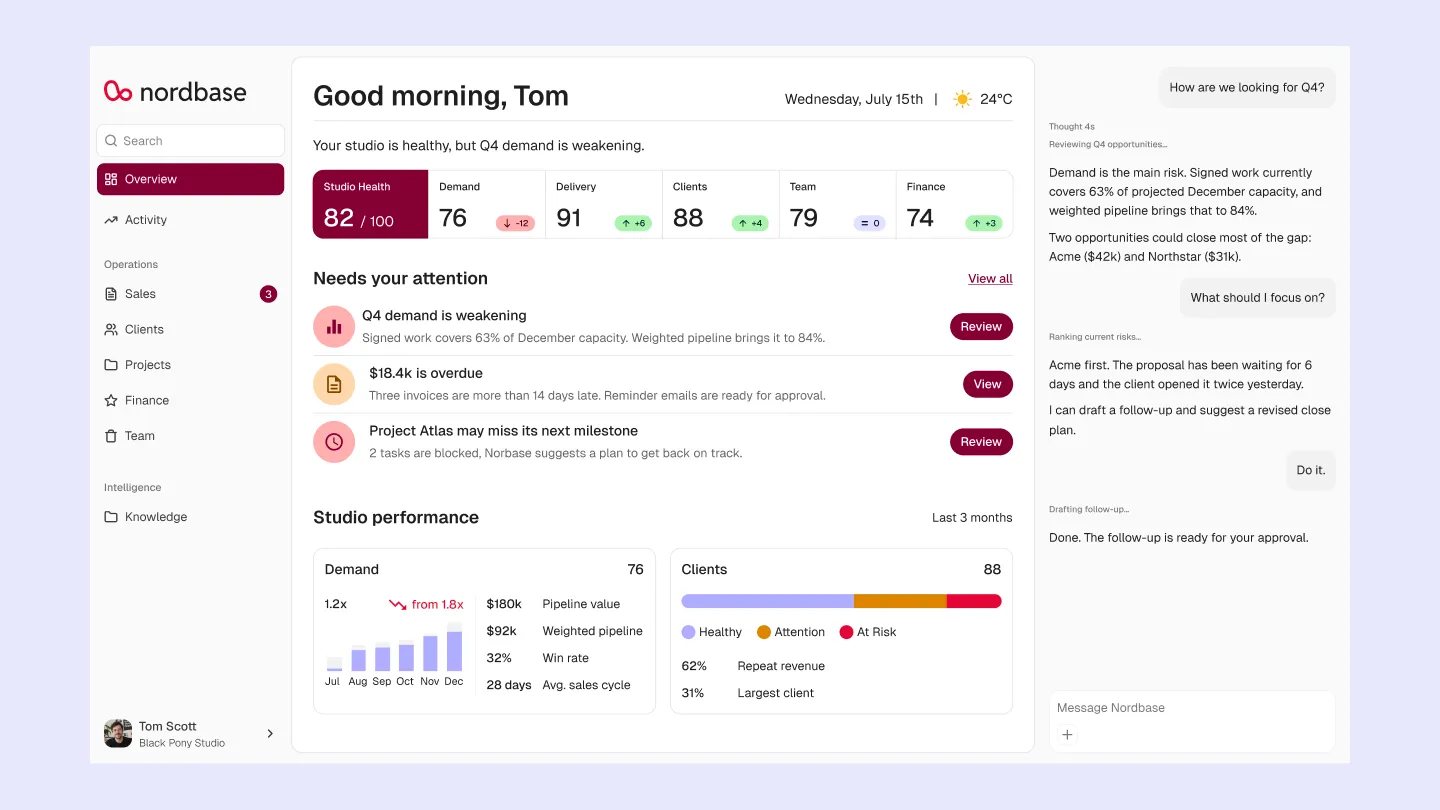Click the red downward trend arrow in Demand
The width and height of the screenshot is (1440, 810).
pos(397,605)
